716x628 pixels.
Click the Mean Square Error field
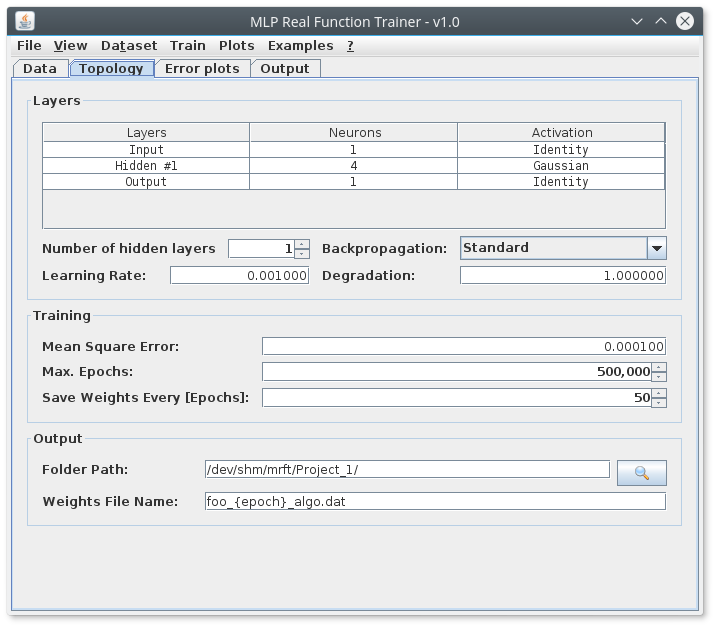(x=464, y=346)
